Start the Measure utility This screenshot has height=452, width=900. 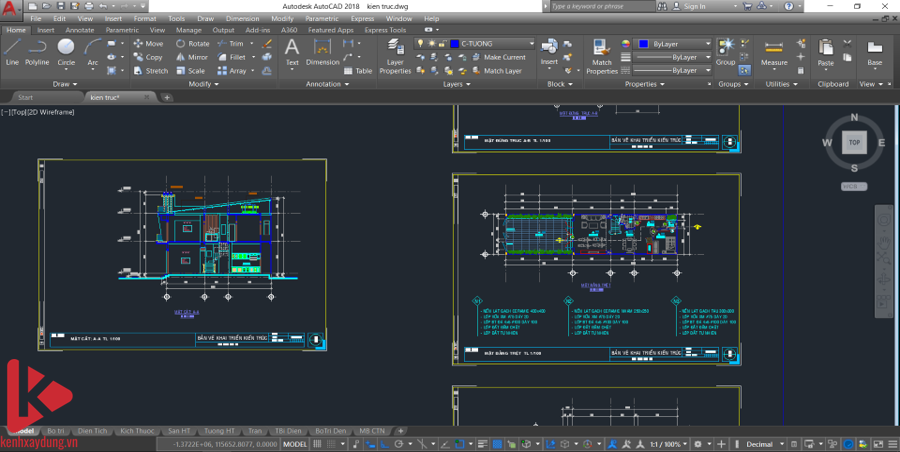pyautogui.click(x=774, y=52)
